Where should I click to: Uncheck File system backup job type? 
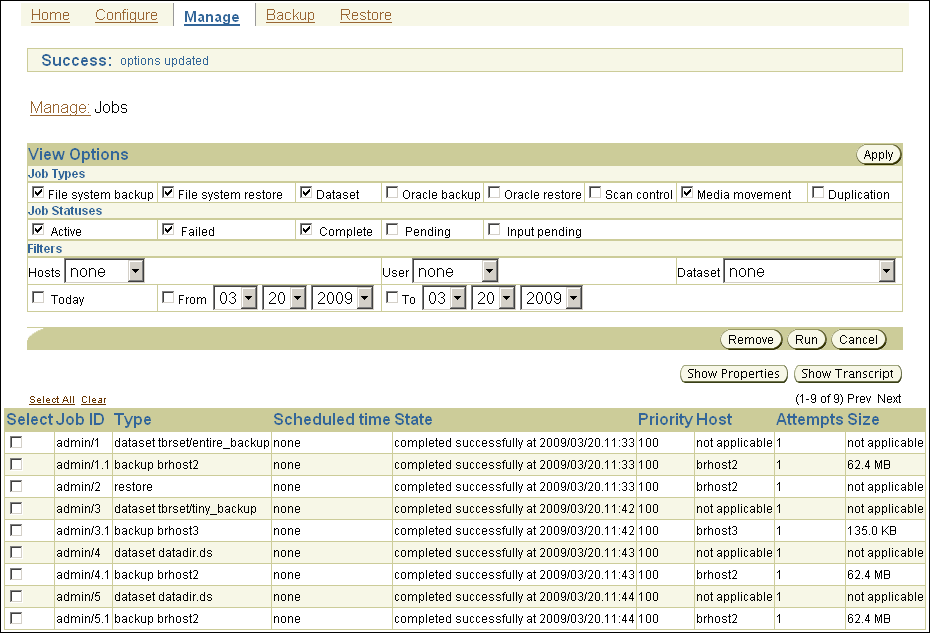point(38,192)
